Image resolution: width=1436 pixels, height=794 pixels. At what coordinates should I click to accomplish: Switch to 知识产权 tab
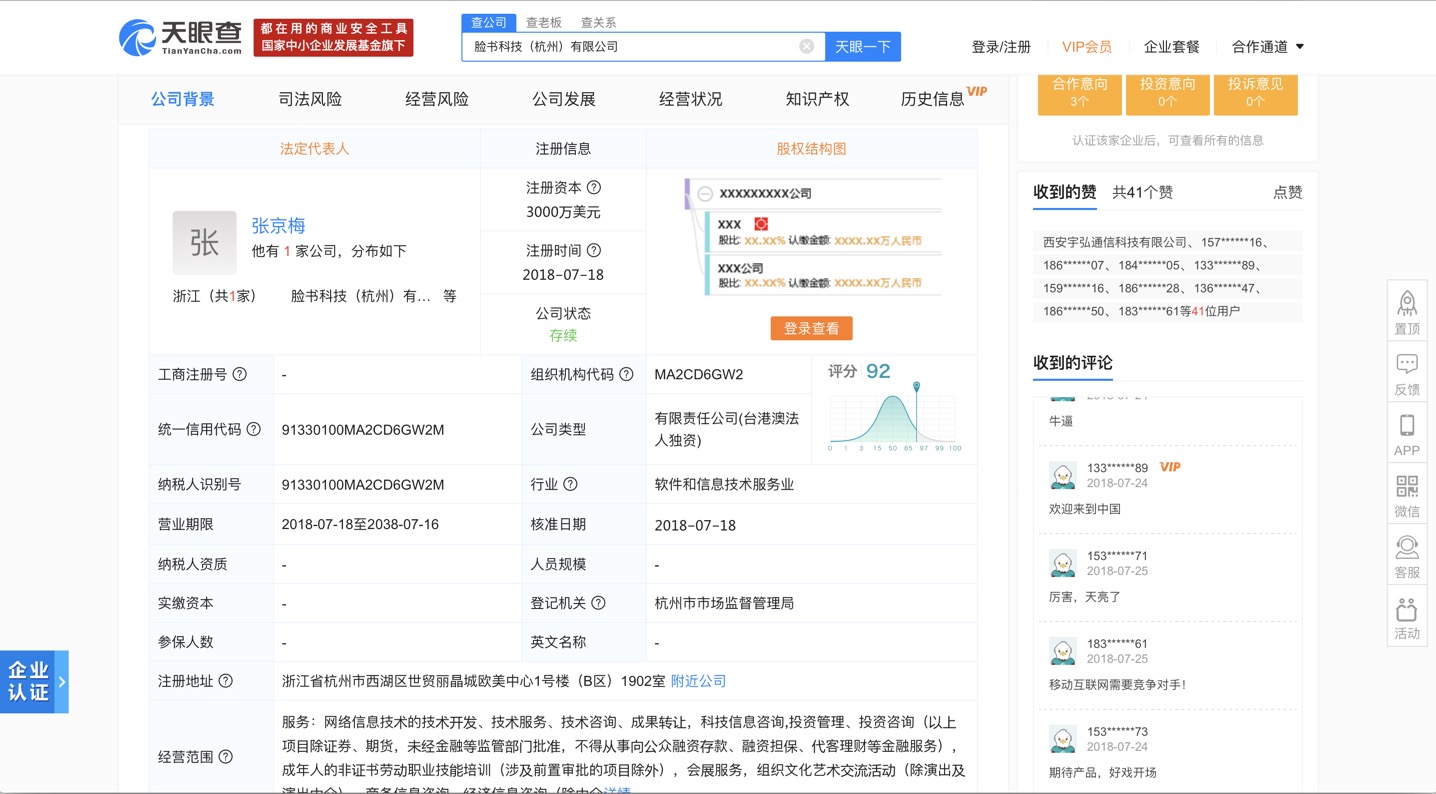coord(817,99)
